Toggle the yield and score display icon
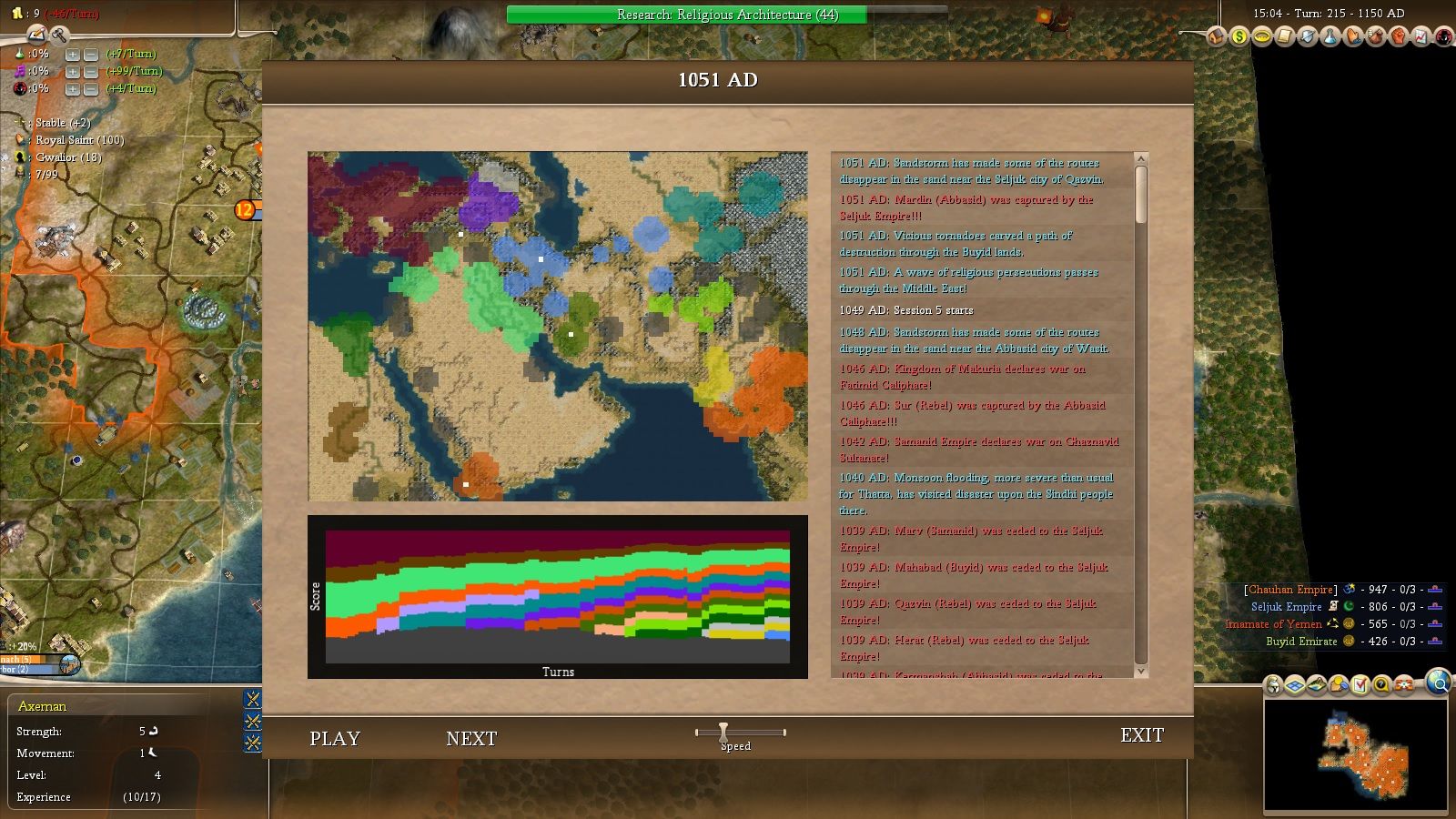1456x819 pixels. [x=1339, y=684]
